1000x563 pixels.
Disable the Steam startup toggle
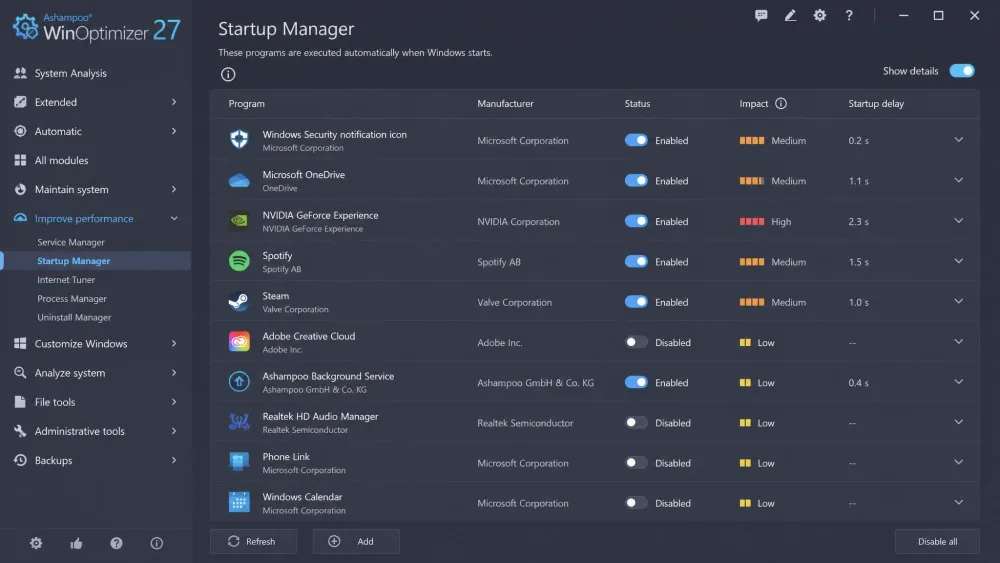pyautogui.click(x=636, y=302)
